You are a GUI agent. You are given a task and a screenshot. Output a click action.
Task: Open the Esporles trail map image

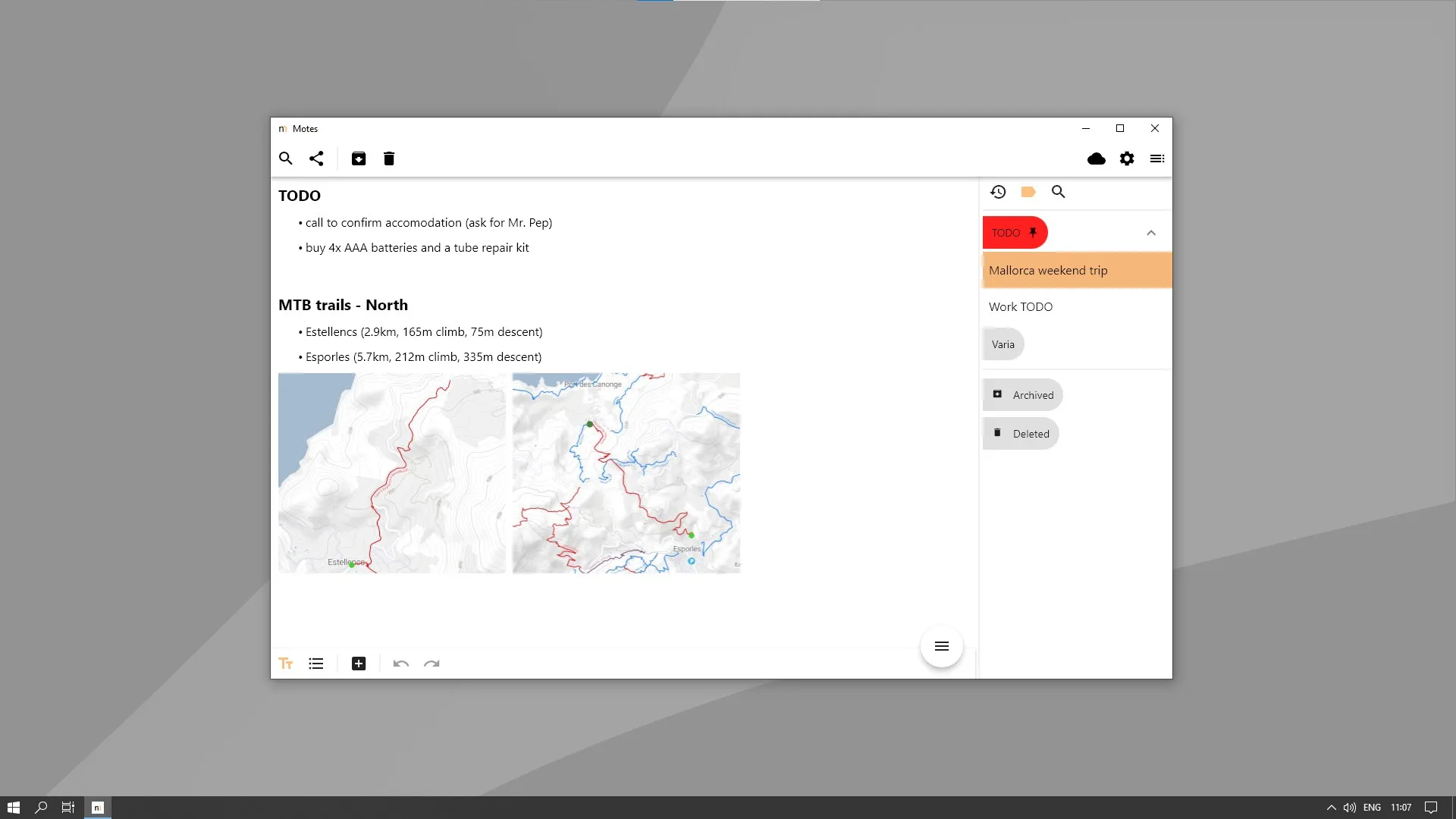(626, 473)
